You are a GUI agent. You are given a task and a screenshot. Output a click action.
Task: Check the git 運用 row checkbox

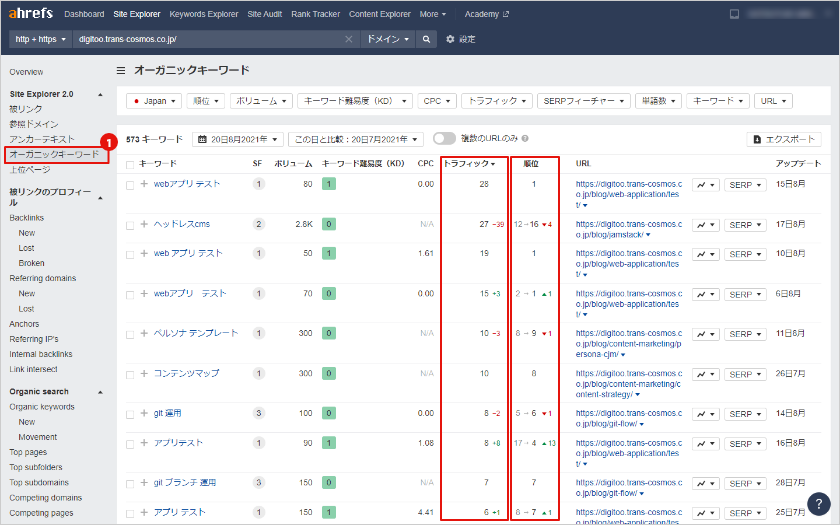130,415
